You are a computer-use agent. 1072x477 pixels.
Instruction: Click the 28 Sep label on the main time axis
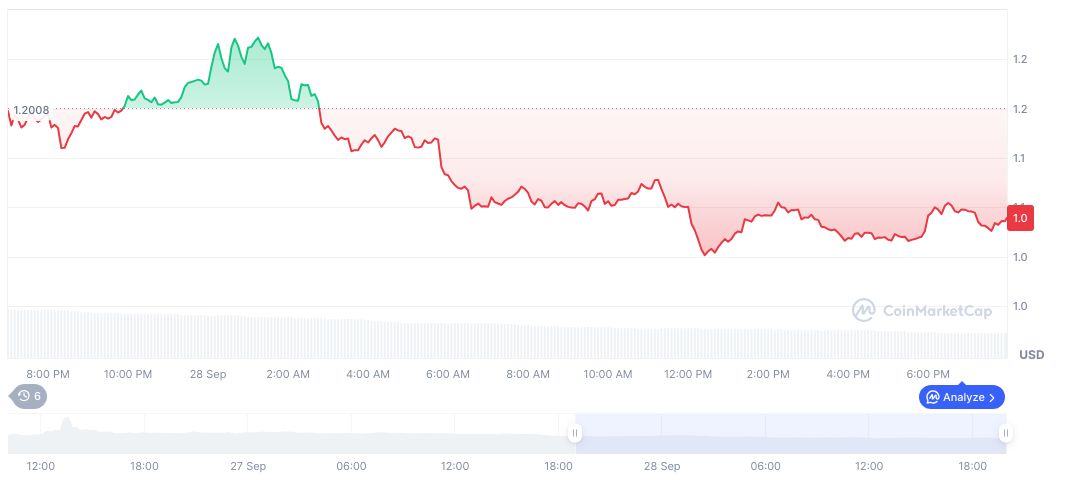[209, 374]
